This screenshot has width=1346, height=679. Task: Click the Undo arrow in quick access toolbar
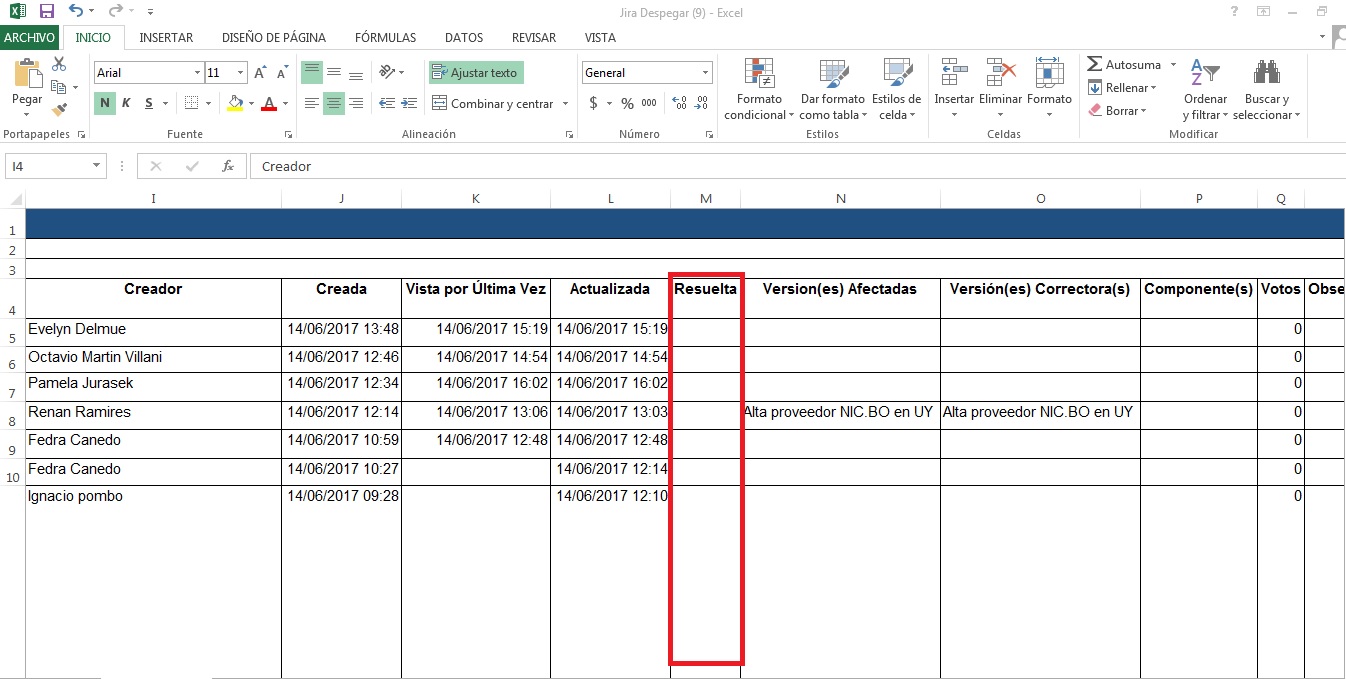pos(77,11)
